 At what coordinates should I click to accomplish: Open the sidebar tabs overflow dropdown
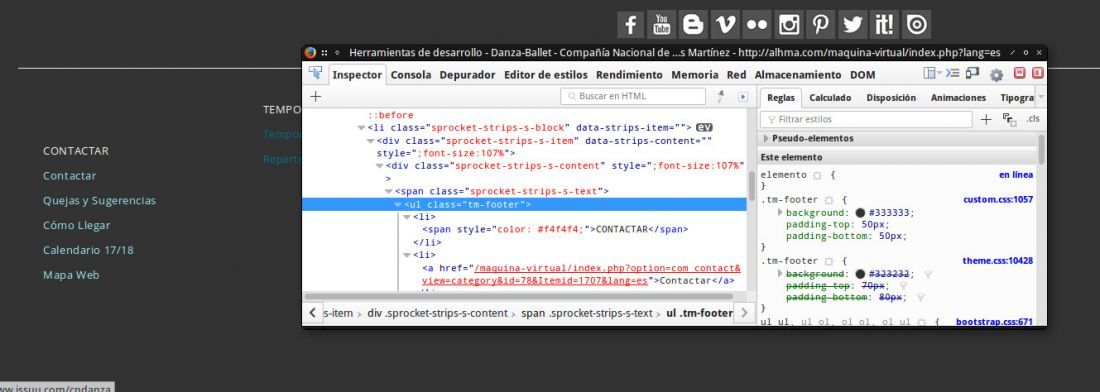pyautogui.click(x=1040, y=97)
